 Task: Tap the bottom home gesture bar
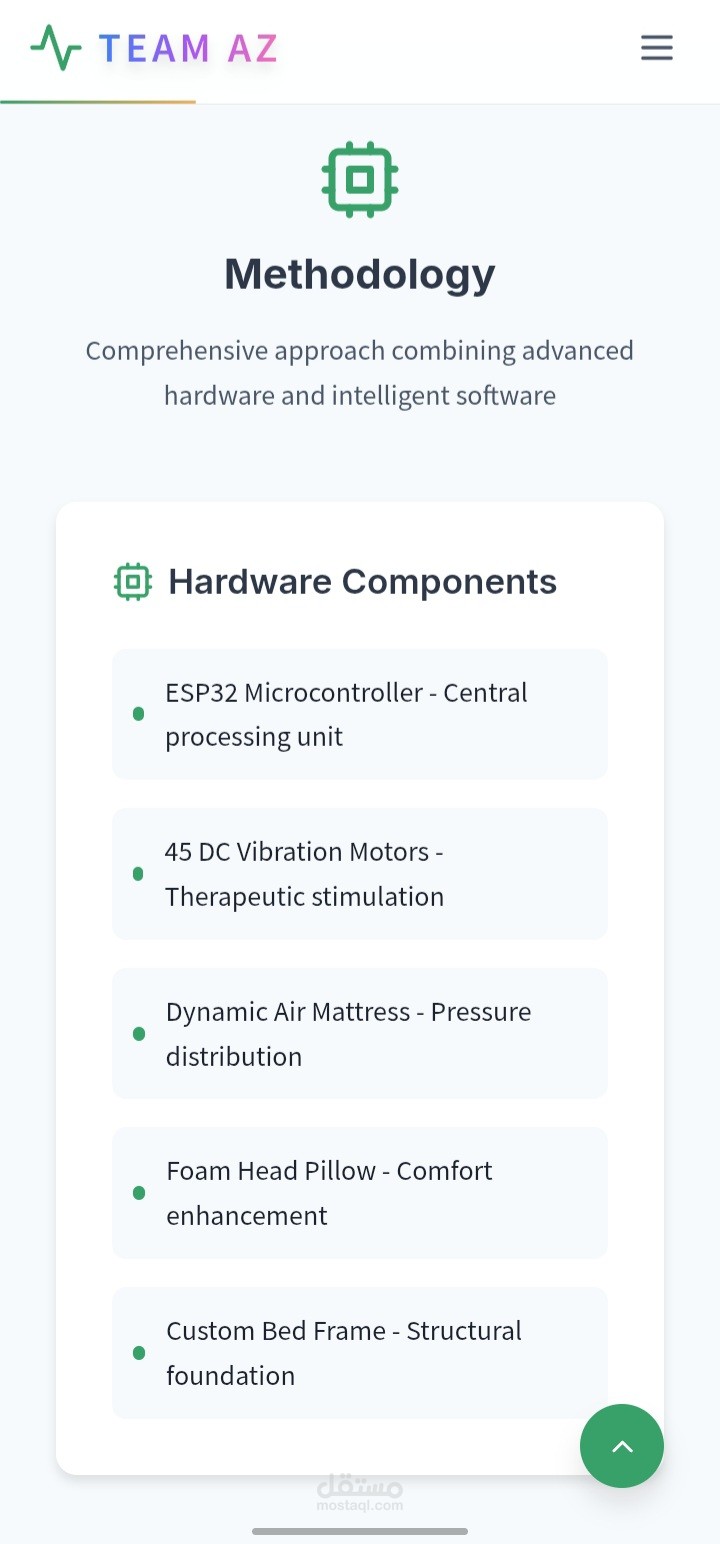click(x=360, y=1531)
